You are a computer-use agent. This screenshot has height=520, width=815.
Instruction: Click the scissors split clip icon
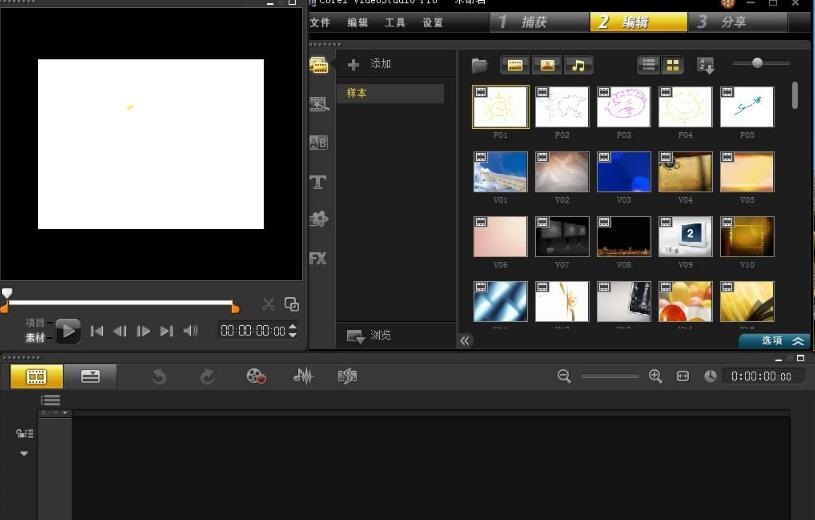(x=268, y=305)
